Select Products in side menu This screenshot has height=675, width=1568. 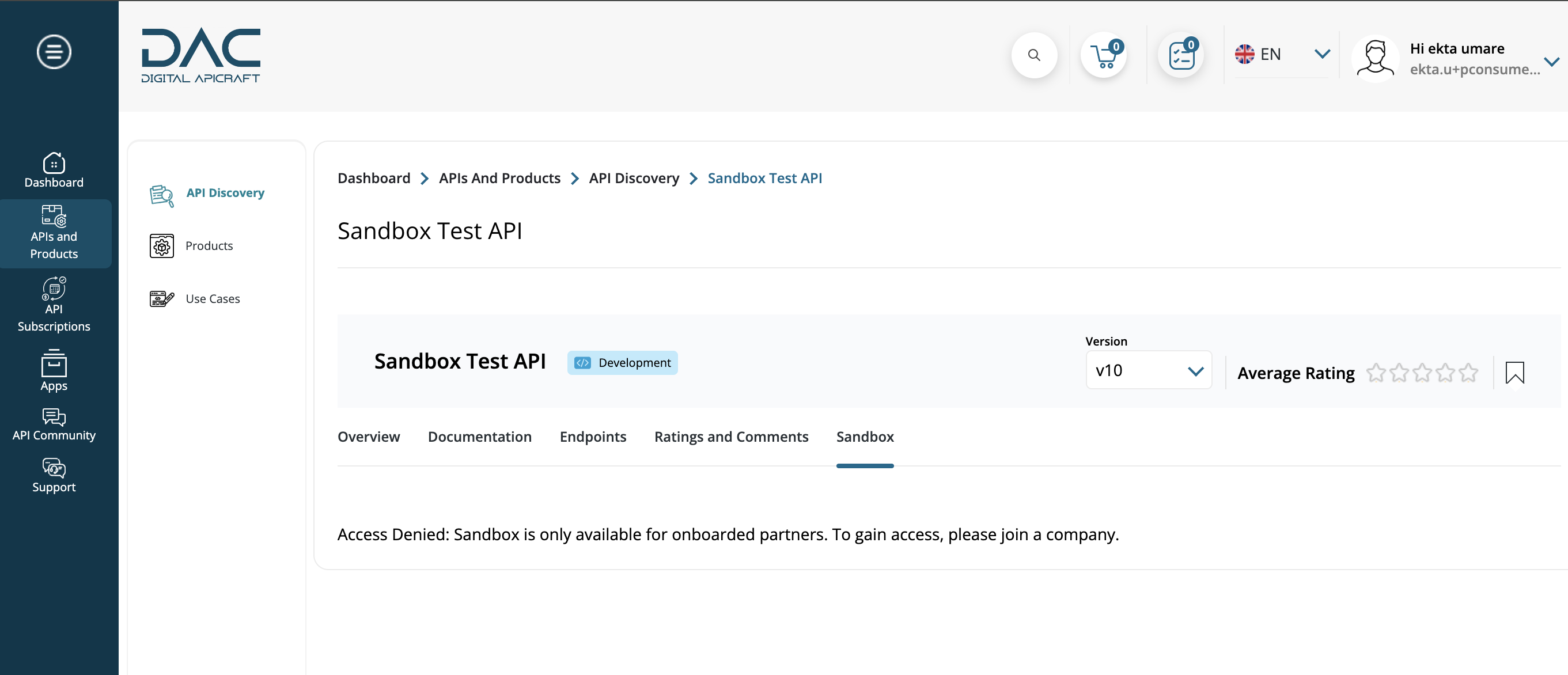pyautogui.click(x=209, y=246)
